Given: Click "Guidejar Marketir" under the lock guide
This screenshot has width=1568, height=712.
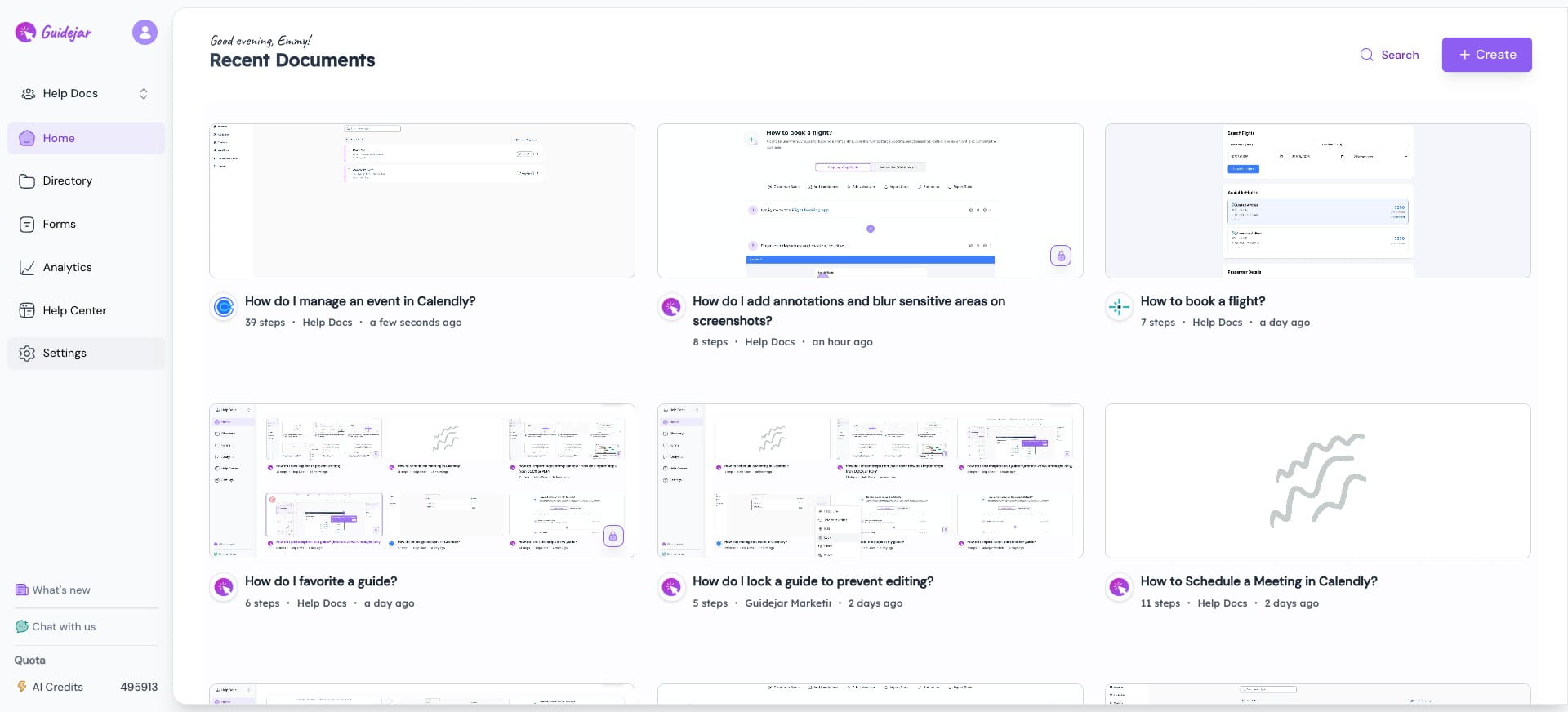Looking at the screenshot, I should 788,603.
